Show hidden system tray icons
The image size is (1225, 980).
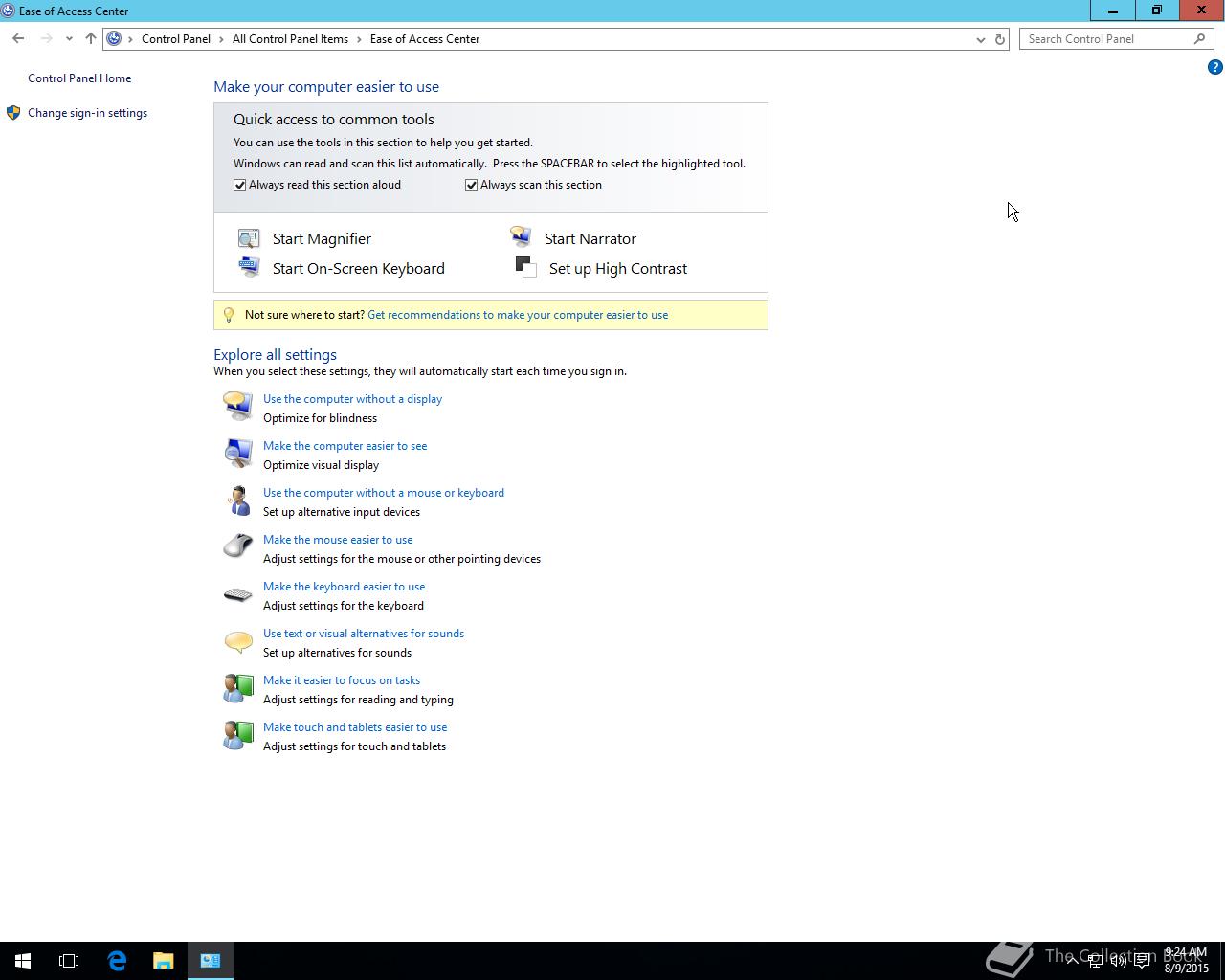1072,960
